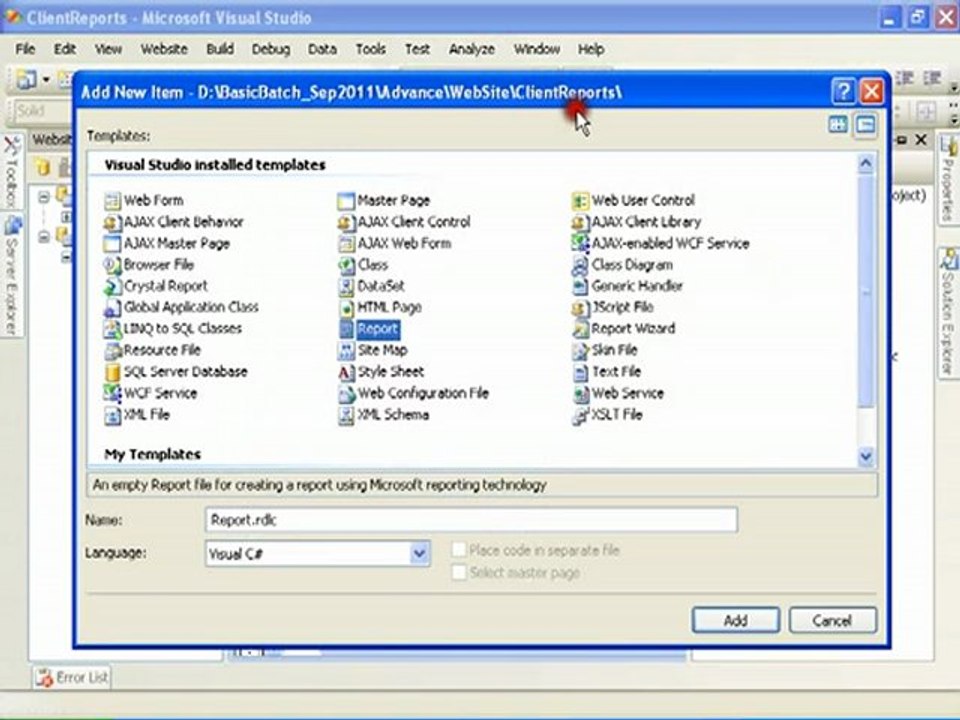Choose the Web Configuration File icon
Screen dimensions: 960x720
click(346, 393)
